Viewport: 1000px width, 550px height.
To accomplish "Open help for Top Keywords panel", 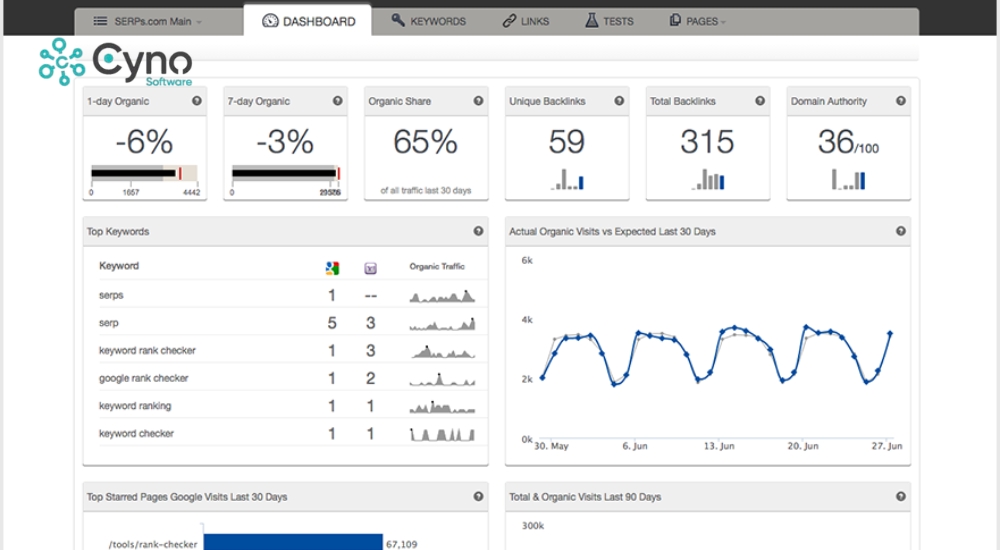I will tap(478, 231).
